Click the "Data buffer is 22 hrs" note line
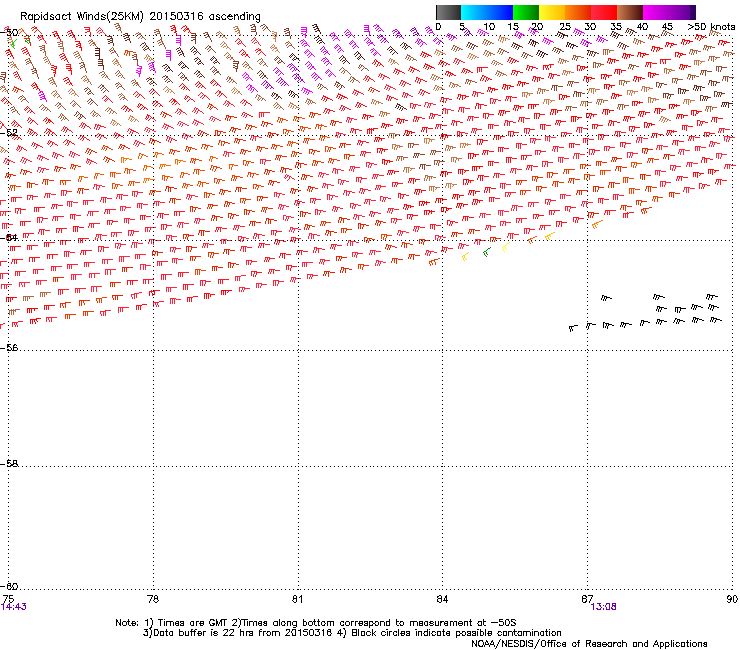This screenshot has width=740, height=650. coord(352,633)
